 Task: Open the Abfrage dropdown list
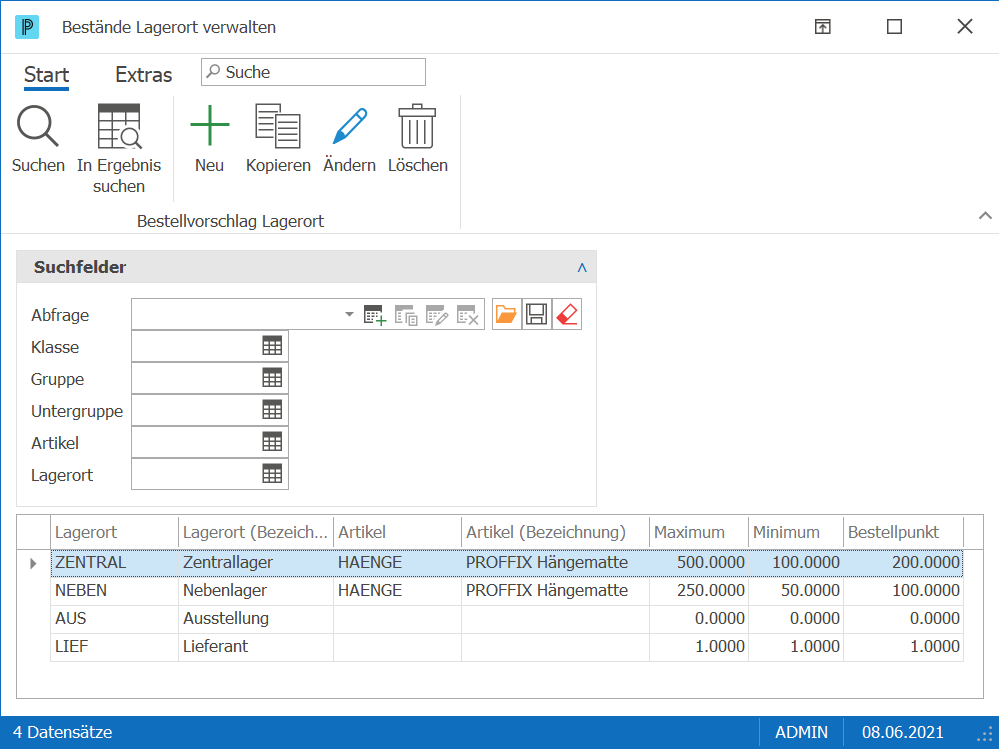click(x=349, y=314)
